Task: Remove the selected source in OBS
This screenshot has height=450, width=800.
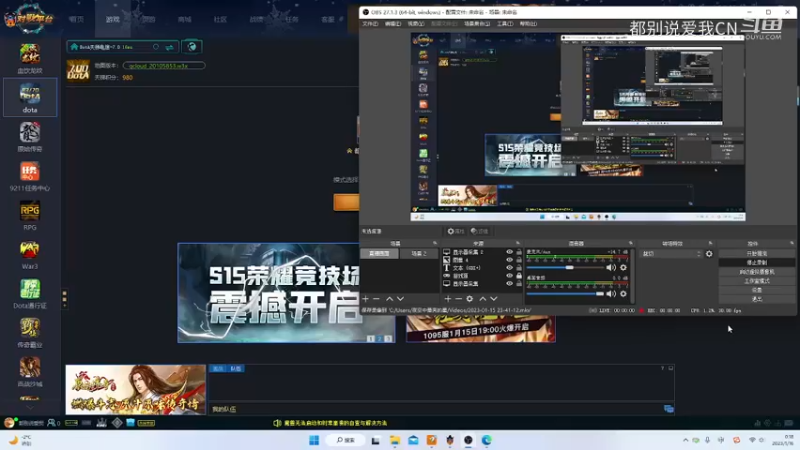Action: tap(458, 298)
